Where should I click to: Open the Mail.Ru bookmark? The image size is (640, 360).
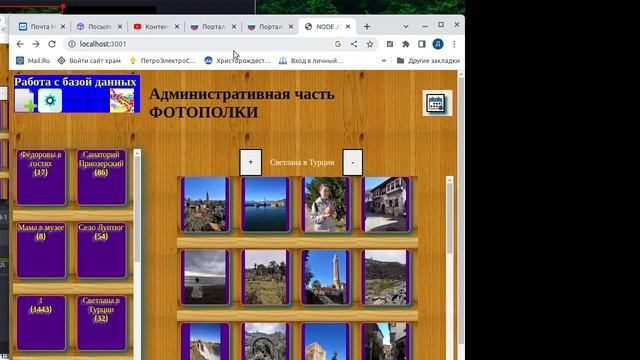[x=33, y=60]
